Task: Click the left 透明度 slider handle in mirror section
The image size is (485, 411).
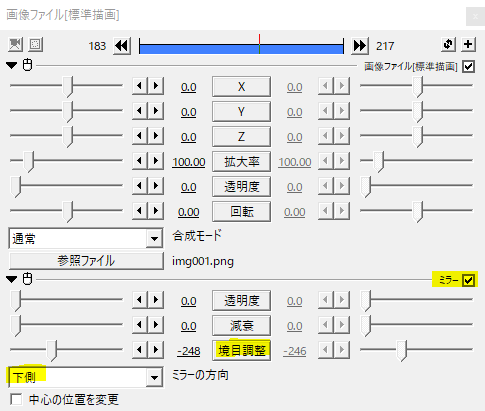Action: (x=15, y=301)
